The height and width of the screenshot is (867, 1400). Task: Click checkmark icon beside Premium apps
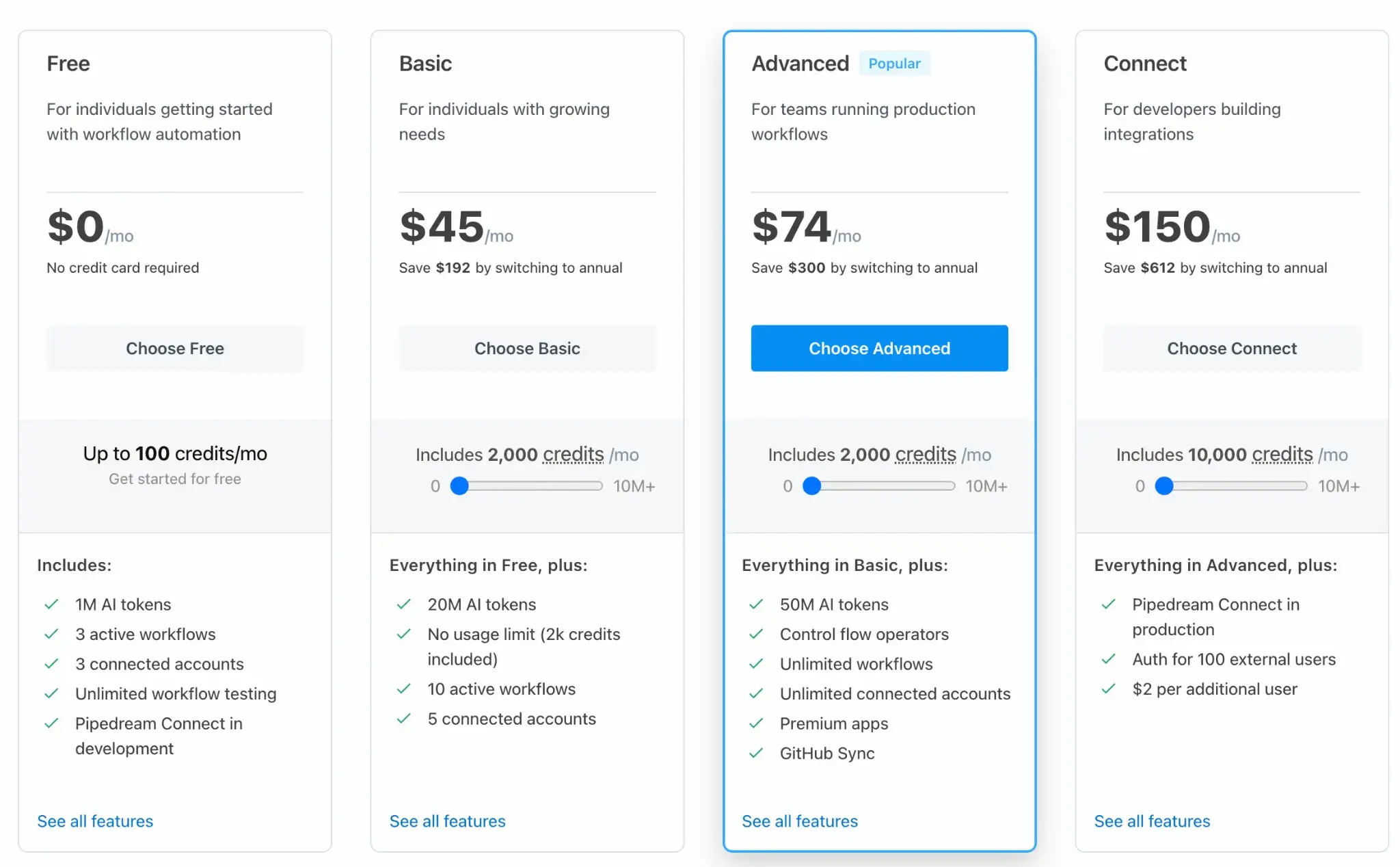click(756, 723)
